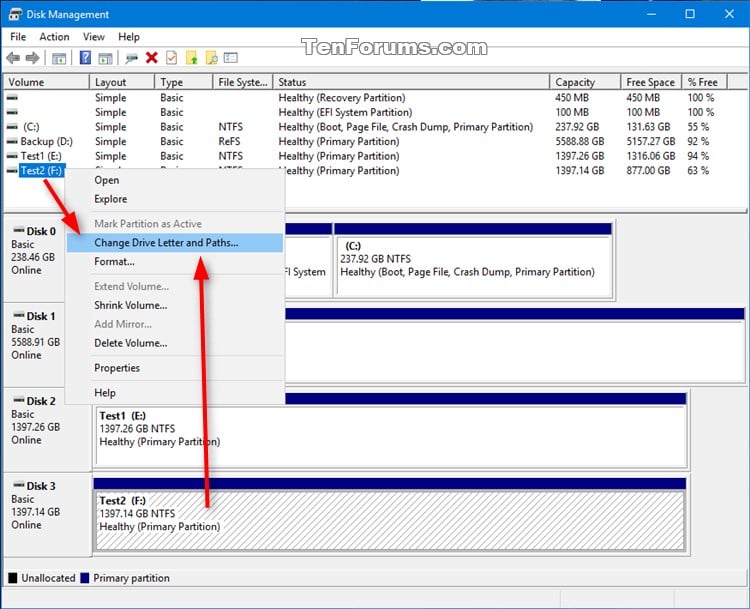The image size is (750, 609).
Task: Click the 131.63 GB free space cell
Action: pyautogui.click(x=648, y=127)
